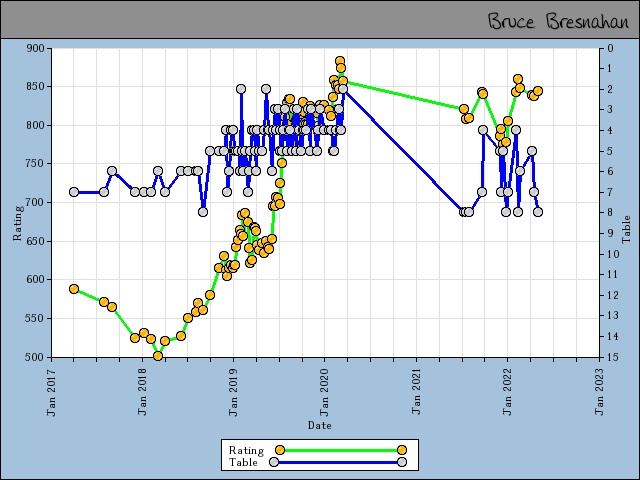Select the table 8 point in late 2018
The width and height of the screenshot is (640, 480).
(x=203, y=212)
